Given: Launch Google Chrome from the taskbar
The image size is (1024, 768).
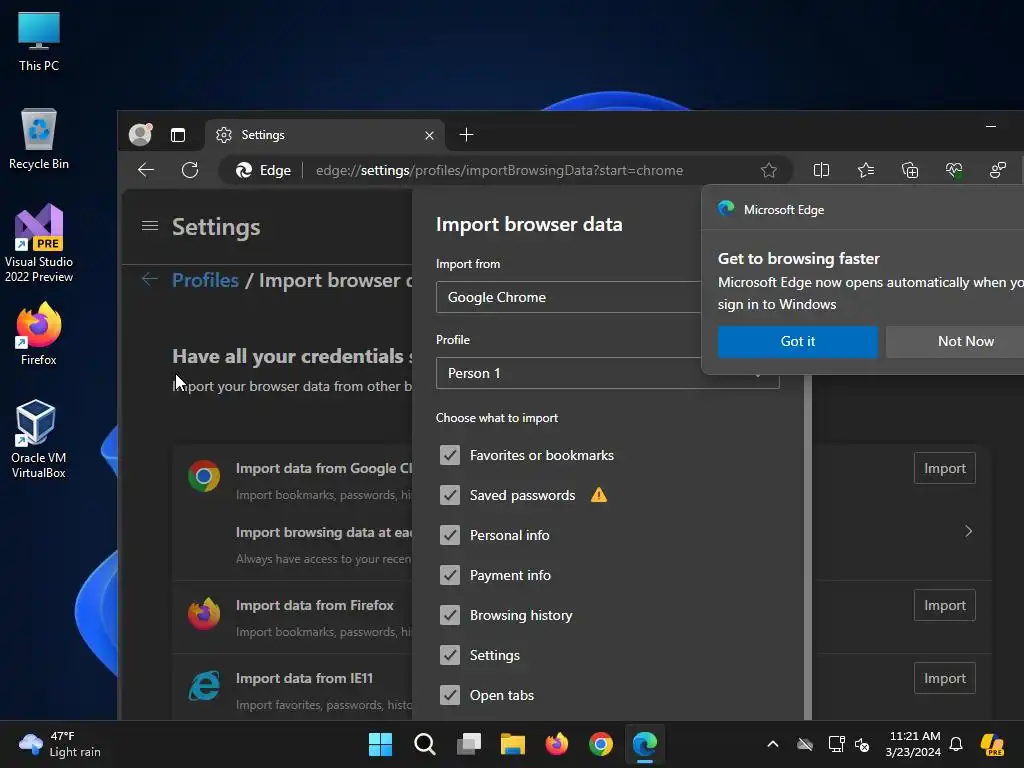Looking at the screenshot, I should (601, 744).
